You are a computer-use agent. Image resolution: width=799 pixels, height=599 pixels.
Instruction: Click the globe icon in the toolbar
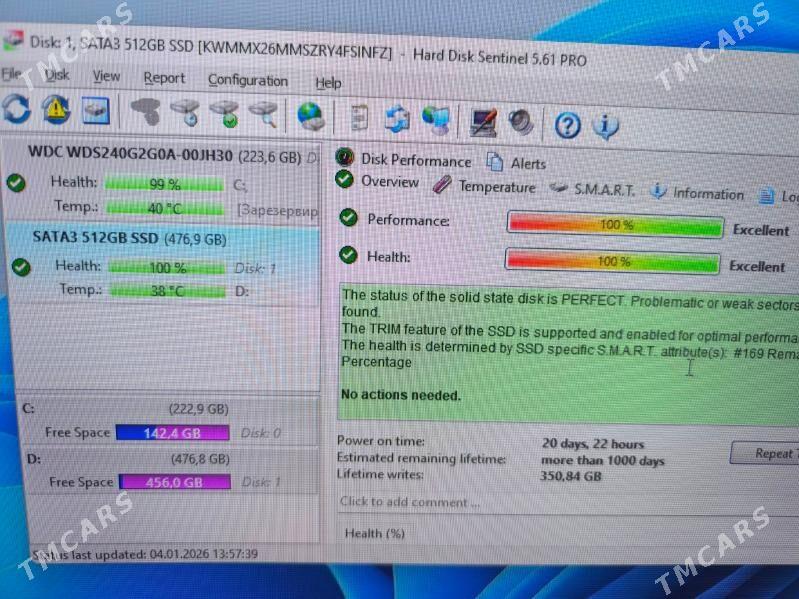coord(311,118)
